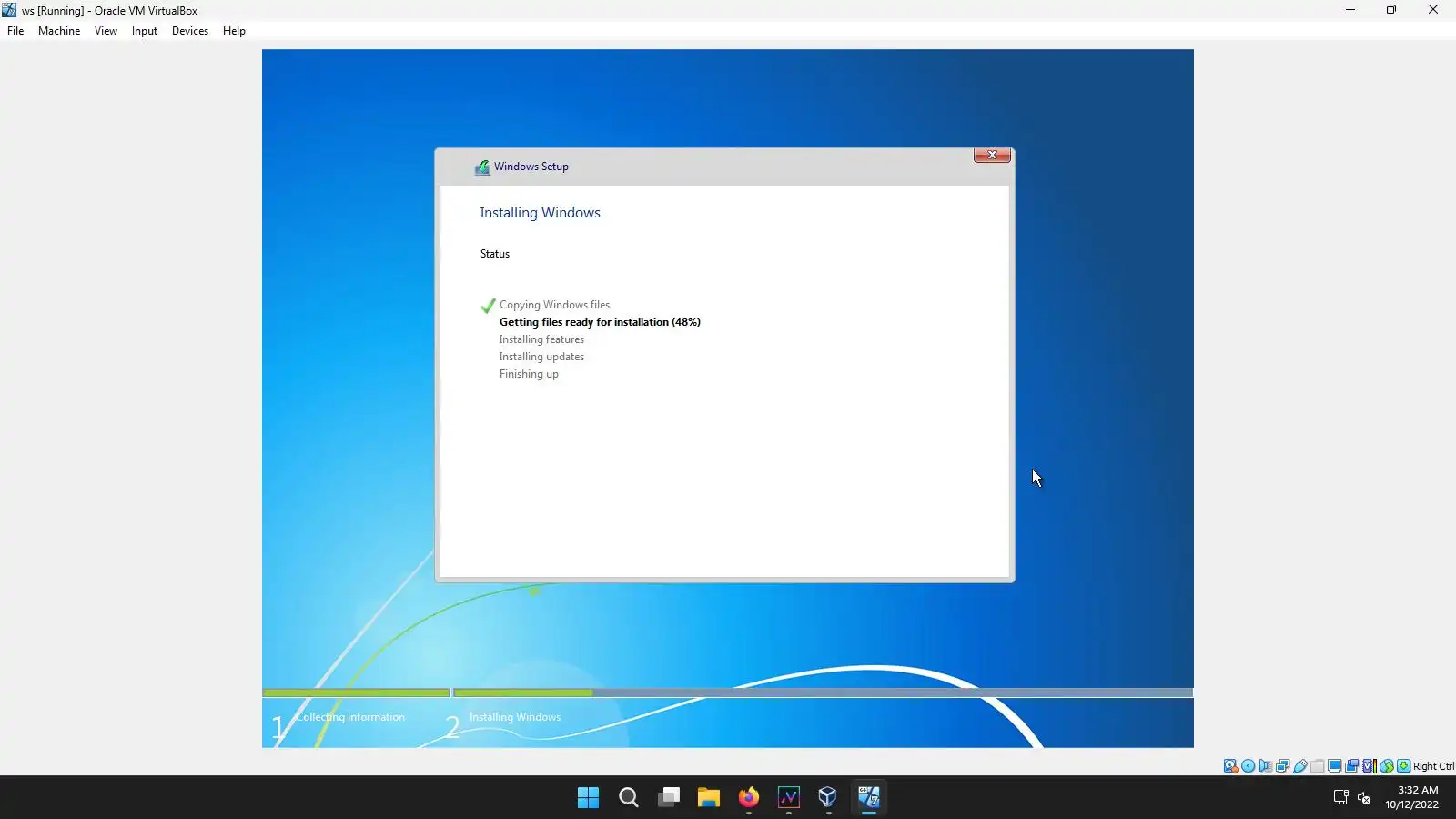This screenshot has height=819, width=1456.
Task: Click the network adapters status icon
Action: coord(1283,766)
